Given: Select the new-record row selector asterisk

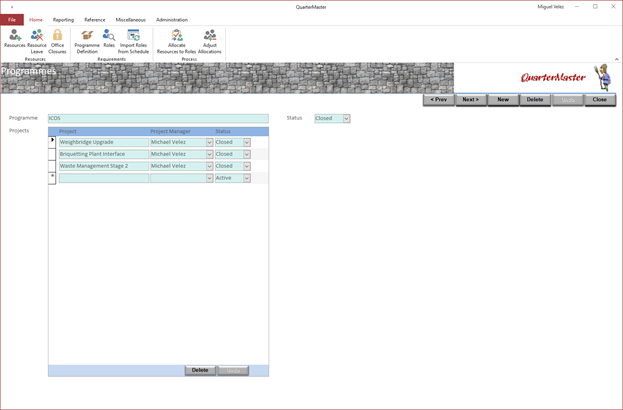Looking at the screenshot, I should (52, 178).
